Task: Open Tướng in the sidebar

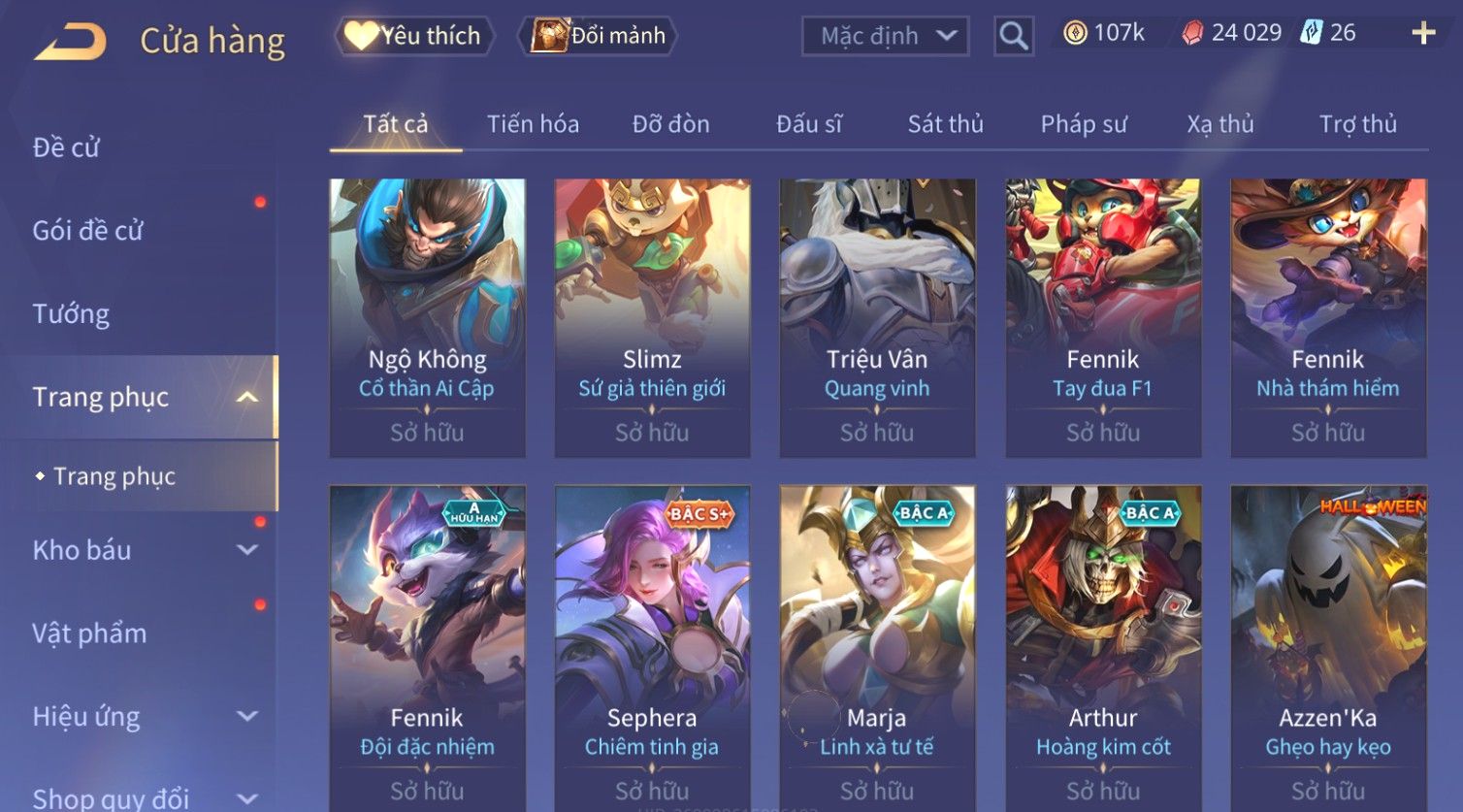Action: 71,313
